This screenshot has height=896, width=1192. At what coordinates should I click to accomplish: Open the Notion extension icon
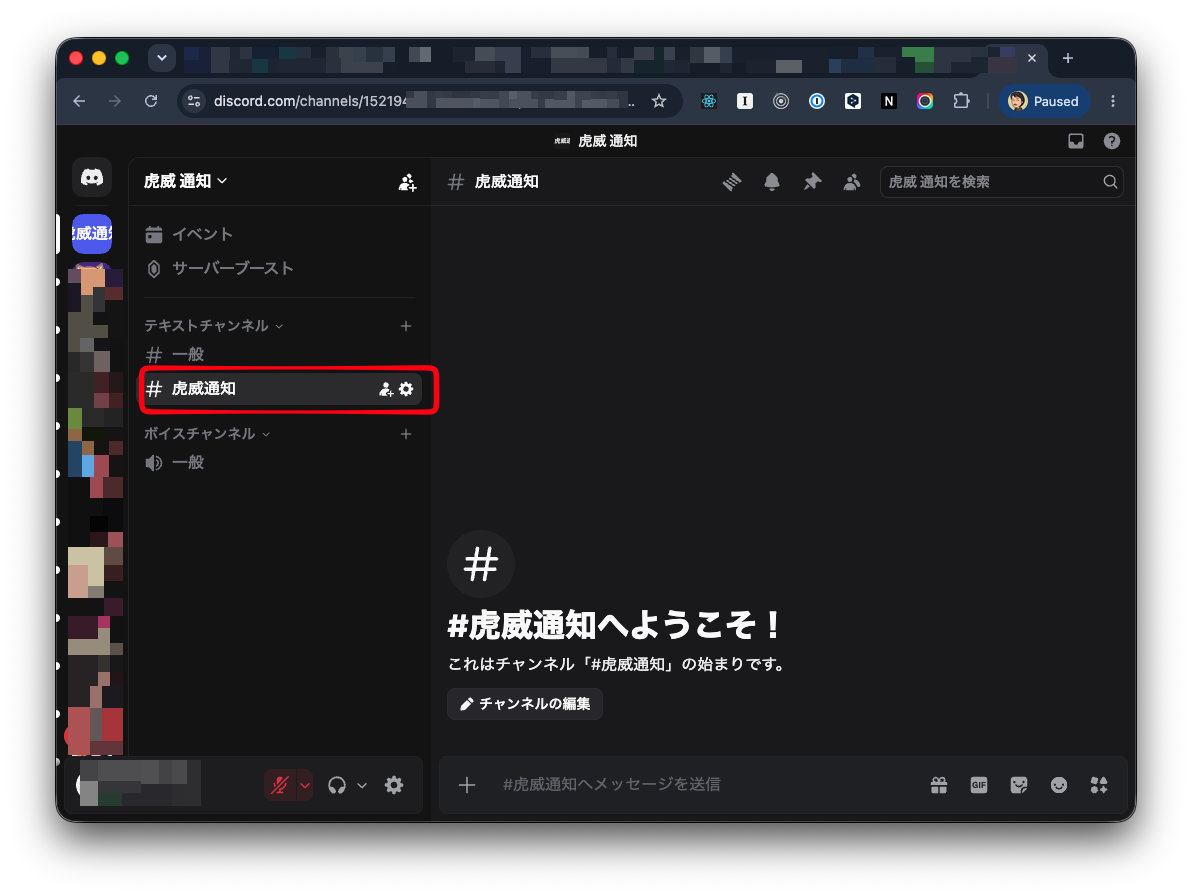coord(889,101)
